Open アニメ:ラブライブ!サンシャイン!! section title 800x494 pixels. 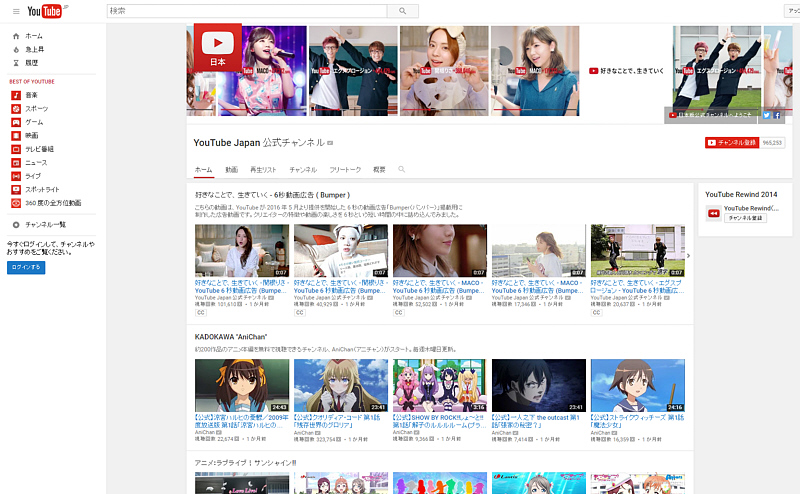coord(245,463)
